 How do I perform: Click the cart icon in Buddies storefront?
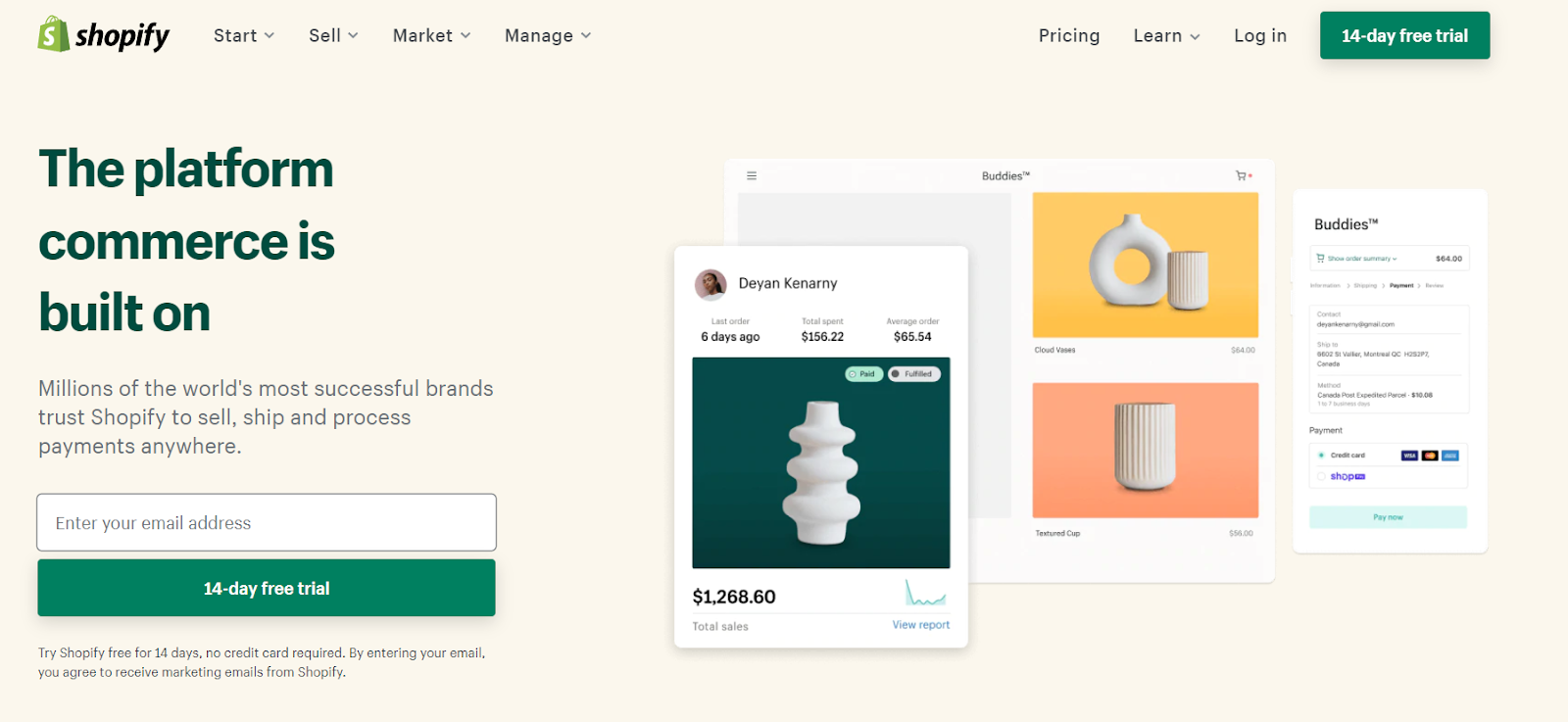[1242, 176]
